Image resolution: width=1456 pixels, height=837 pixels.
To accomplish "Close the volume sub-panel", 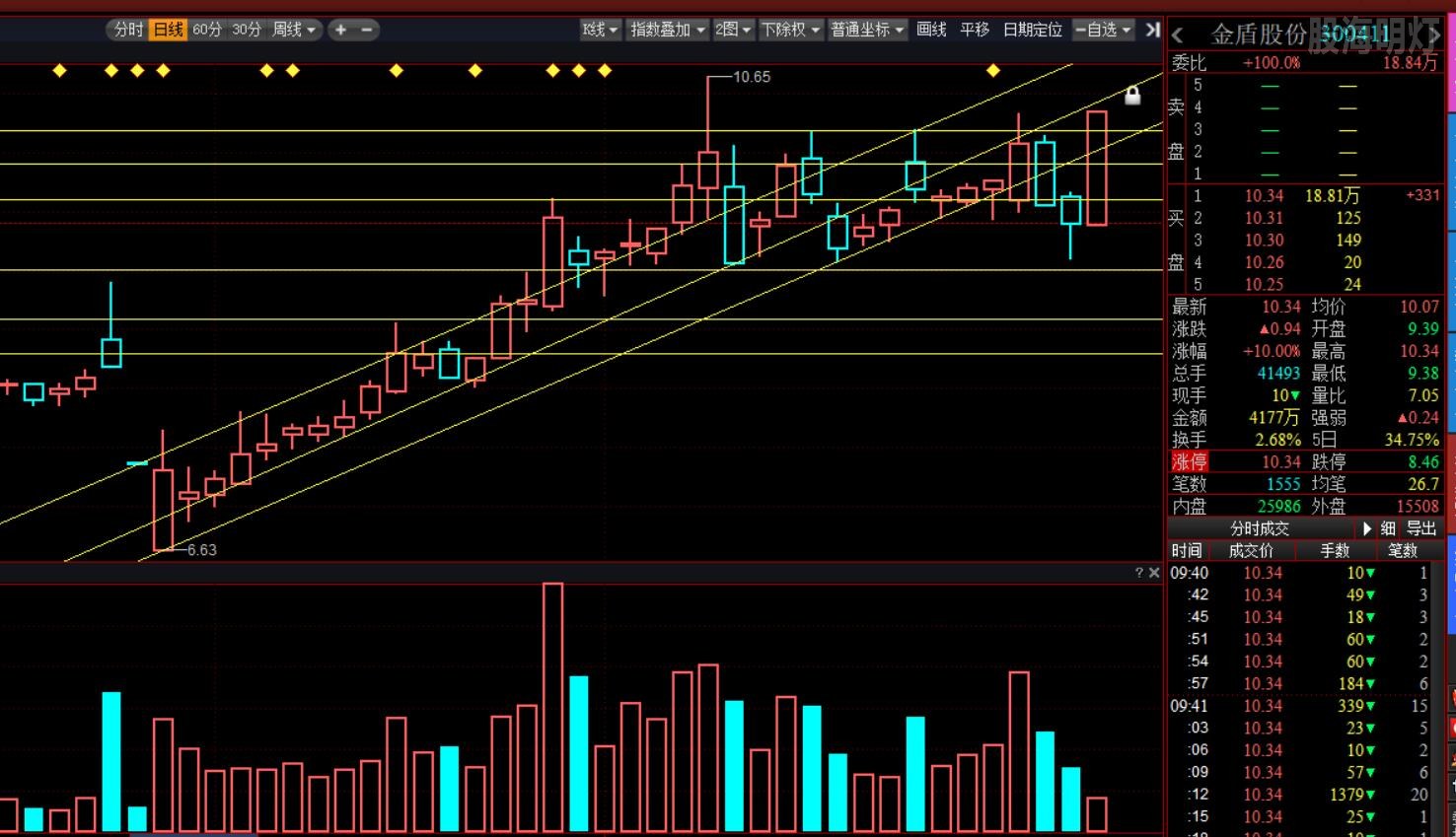I will tap(1154, 573).
